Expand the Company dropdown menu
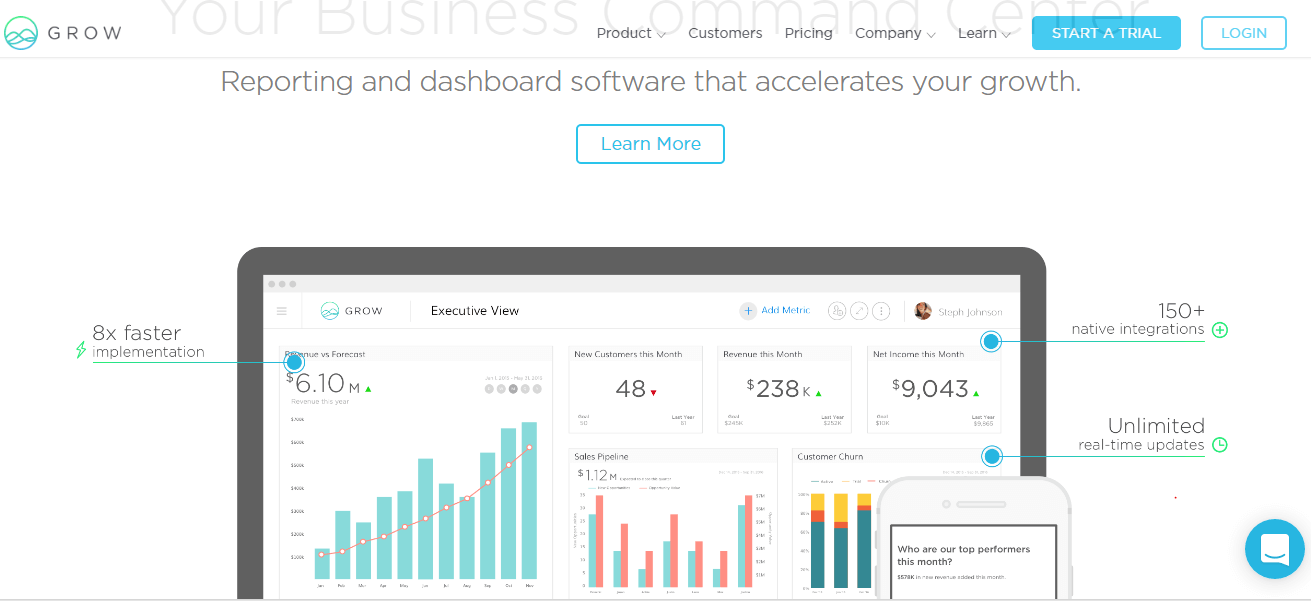Screen dimensions: 1311x601 (894, 33)
